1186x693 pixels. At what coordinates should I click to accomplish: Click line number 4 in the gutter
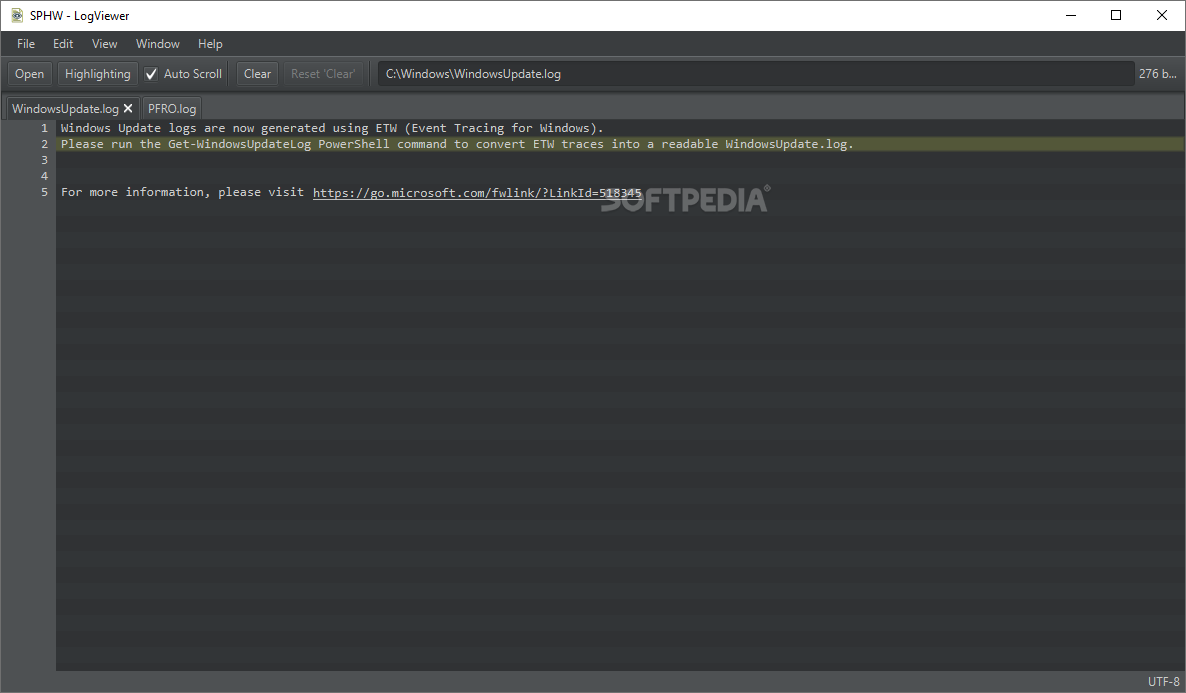click(x=44, y=176)
